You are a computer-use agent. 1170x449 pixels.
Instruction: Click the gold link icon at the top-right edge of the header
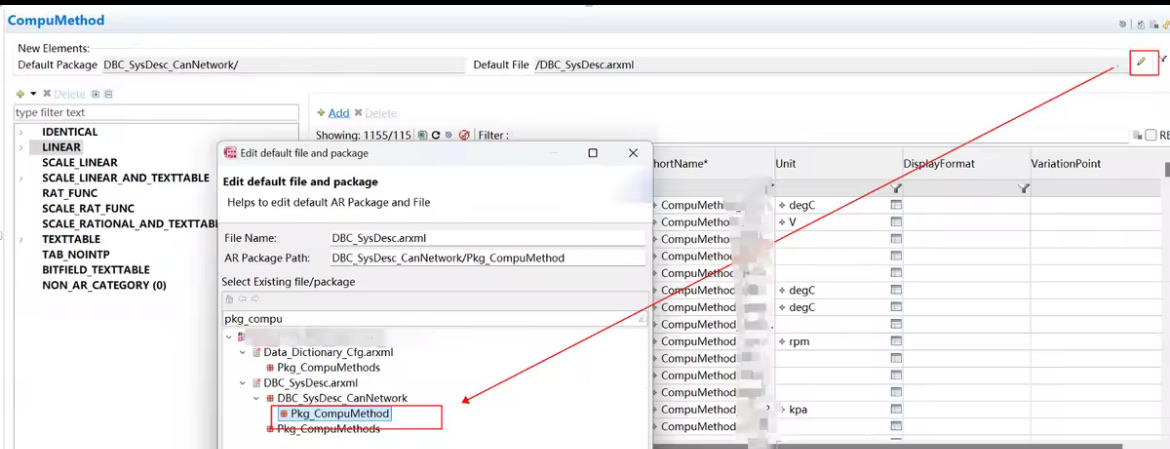(1166, 25)
